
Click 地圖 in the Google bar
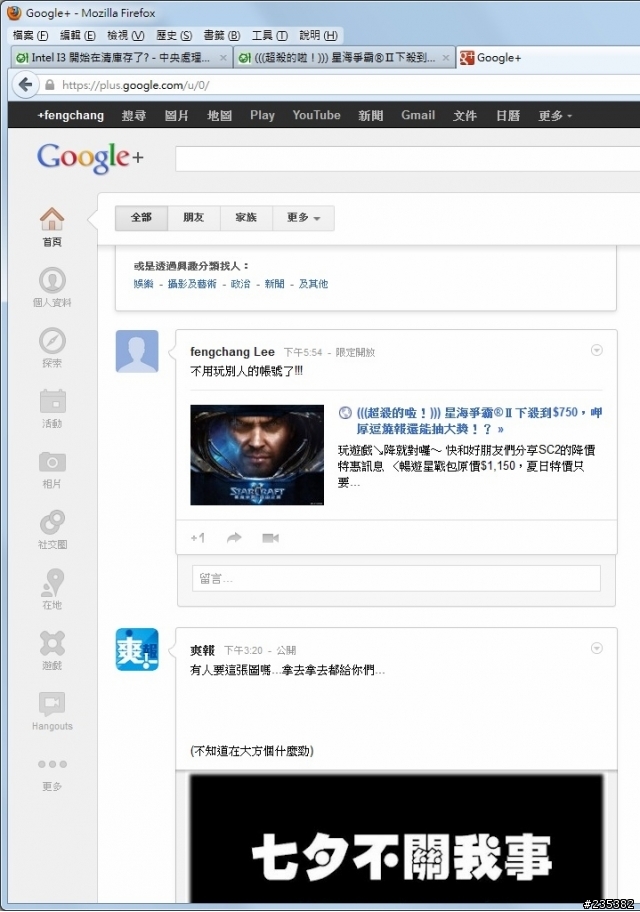(x=219, y=116)
